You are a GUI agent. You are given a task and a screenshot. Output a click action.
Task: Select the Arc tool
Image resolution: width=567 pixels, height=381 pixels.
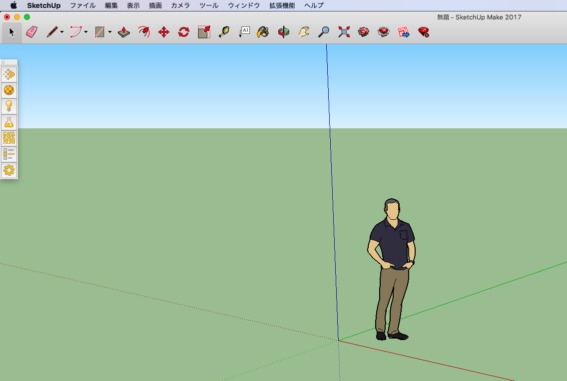pos(76,32)
